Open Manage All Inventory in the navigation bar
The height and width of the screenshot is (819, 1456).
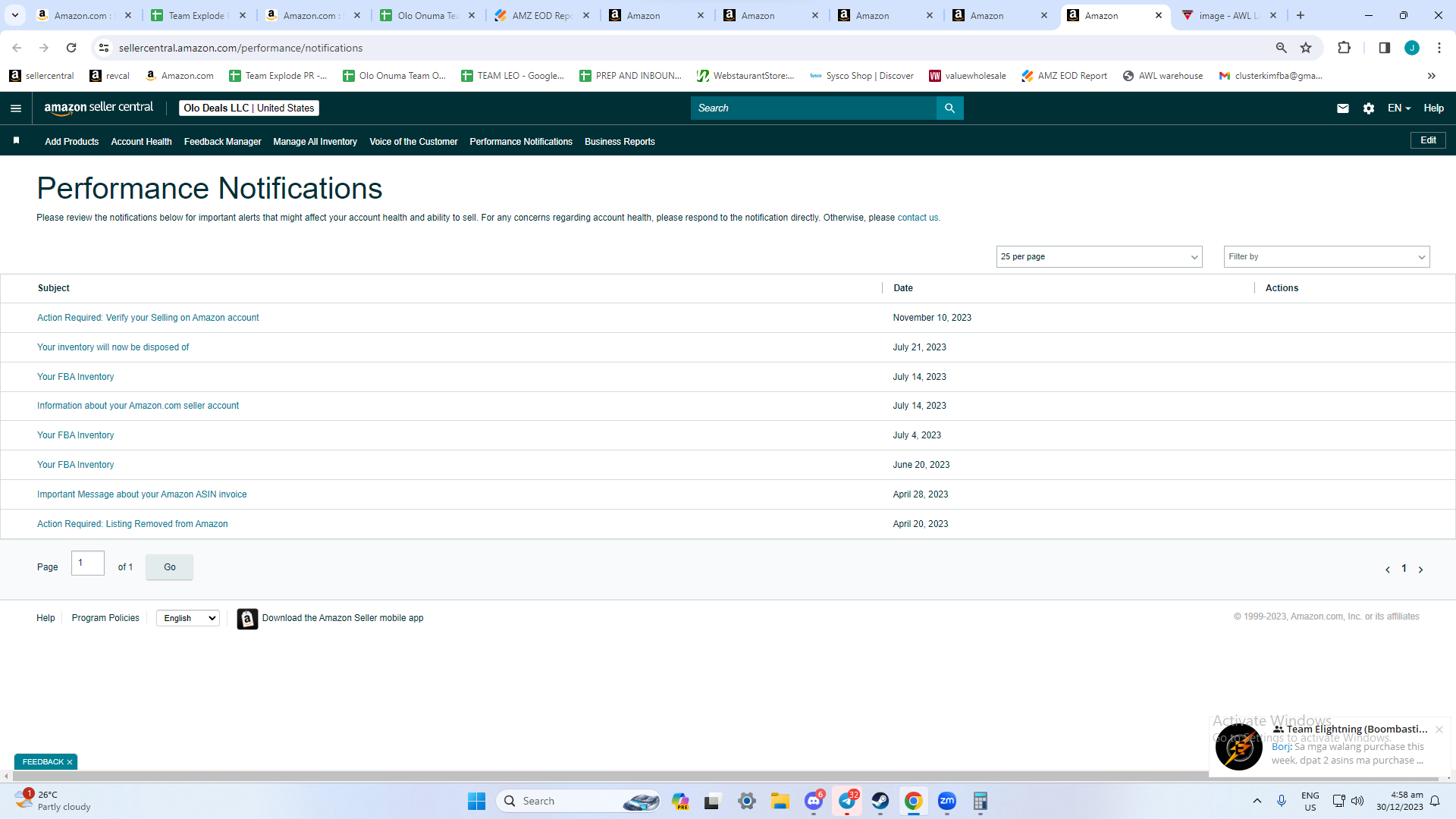click(315, 142)
